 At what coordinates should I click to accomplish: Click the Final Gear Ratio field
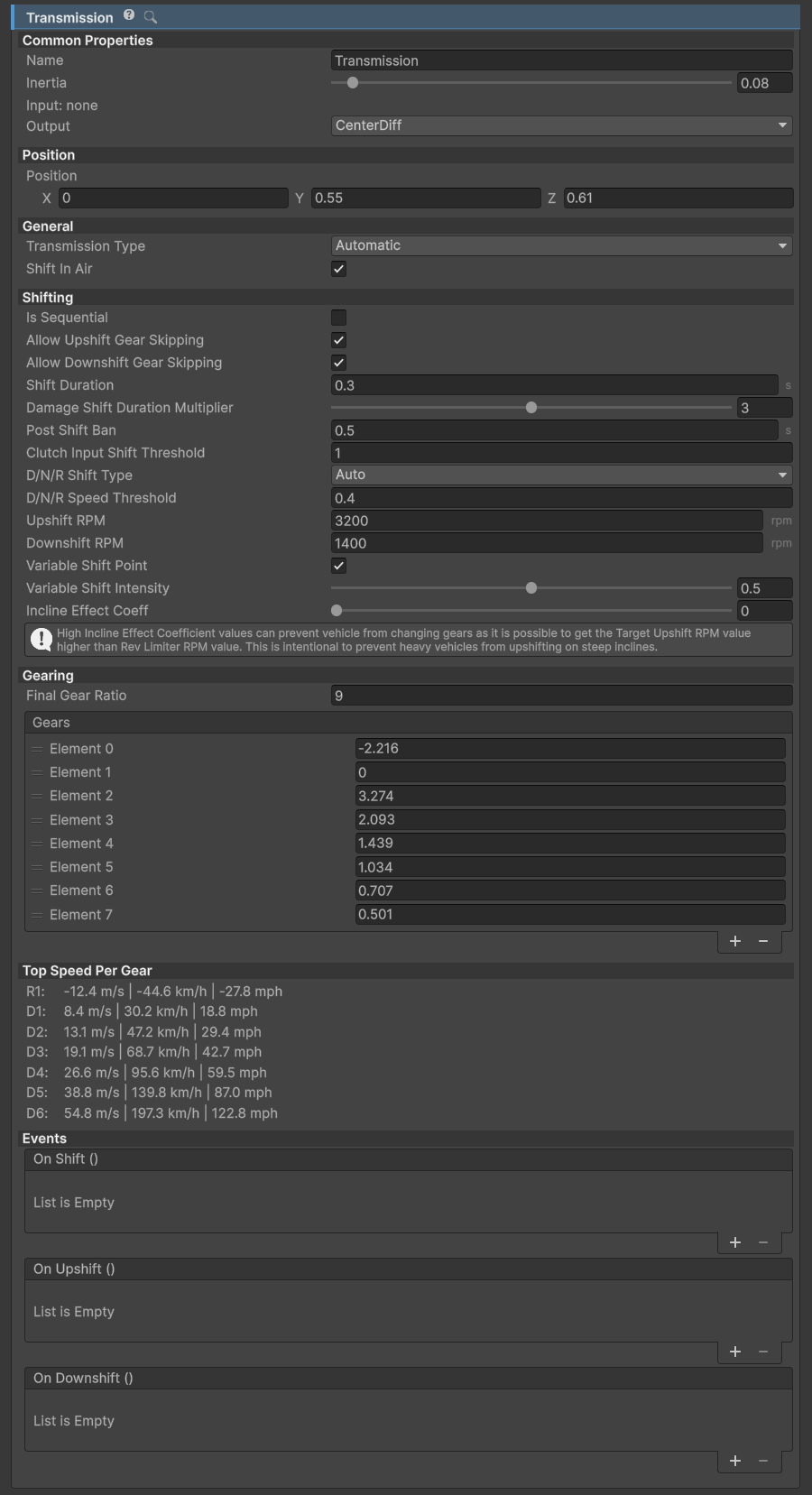tap(562, 696)
